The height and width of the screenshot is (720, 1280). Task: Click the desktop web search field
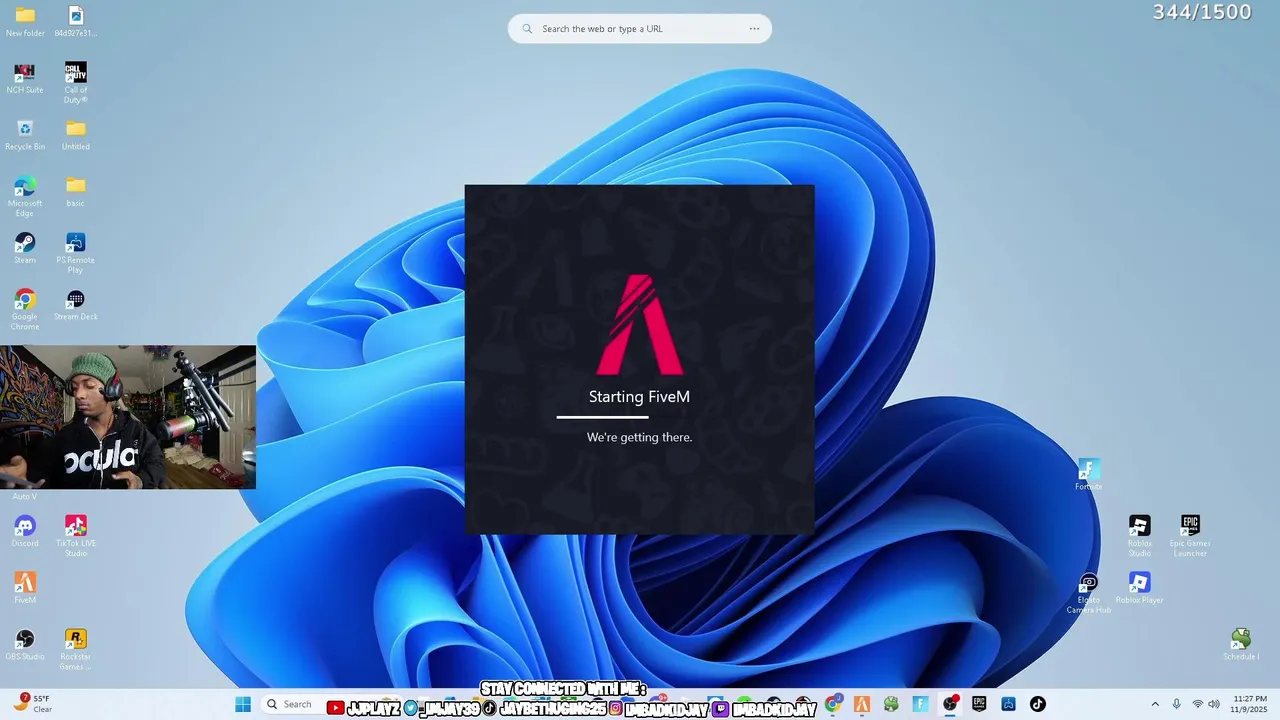point(640,29)
